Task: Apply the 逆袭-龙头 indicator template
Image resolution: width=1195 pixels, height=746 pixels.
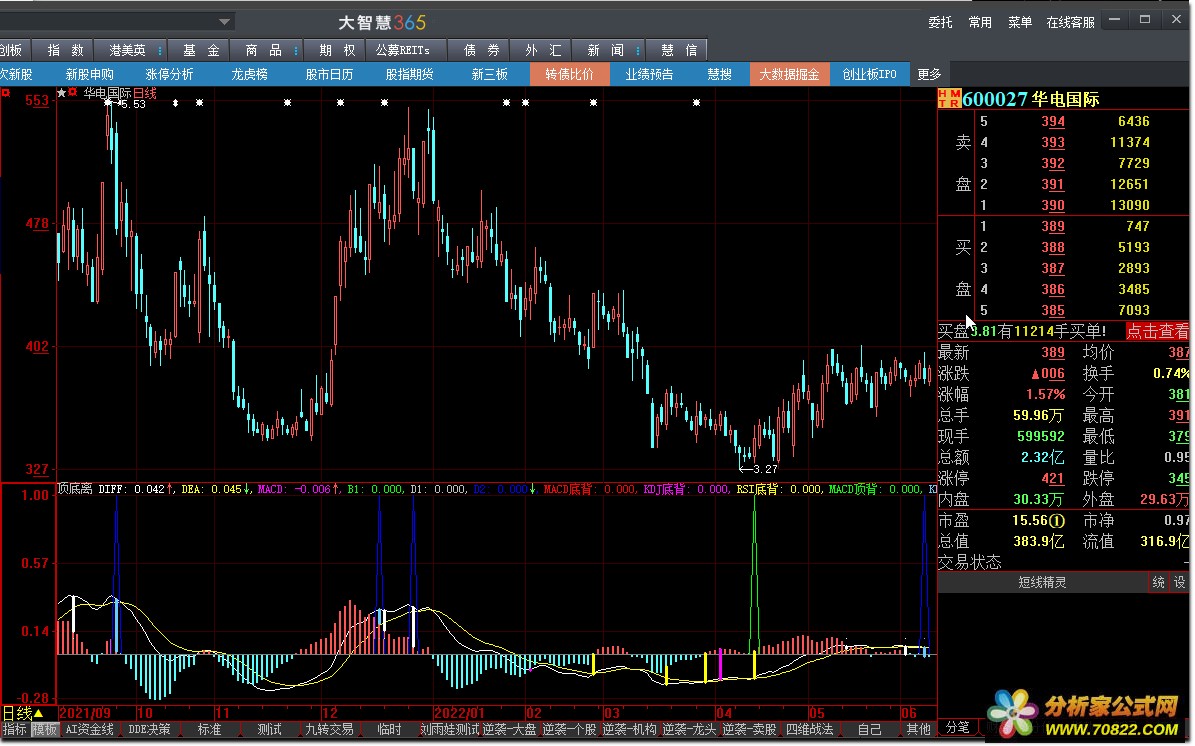Action: [x=690, y=729]
